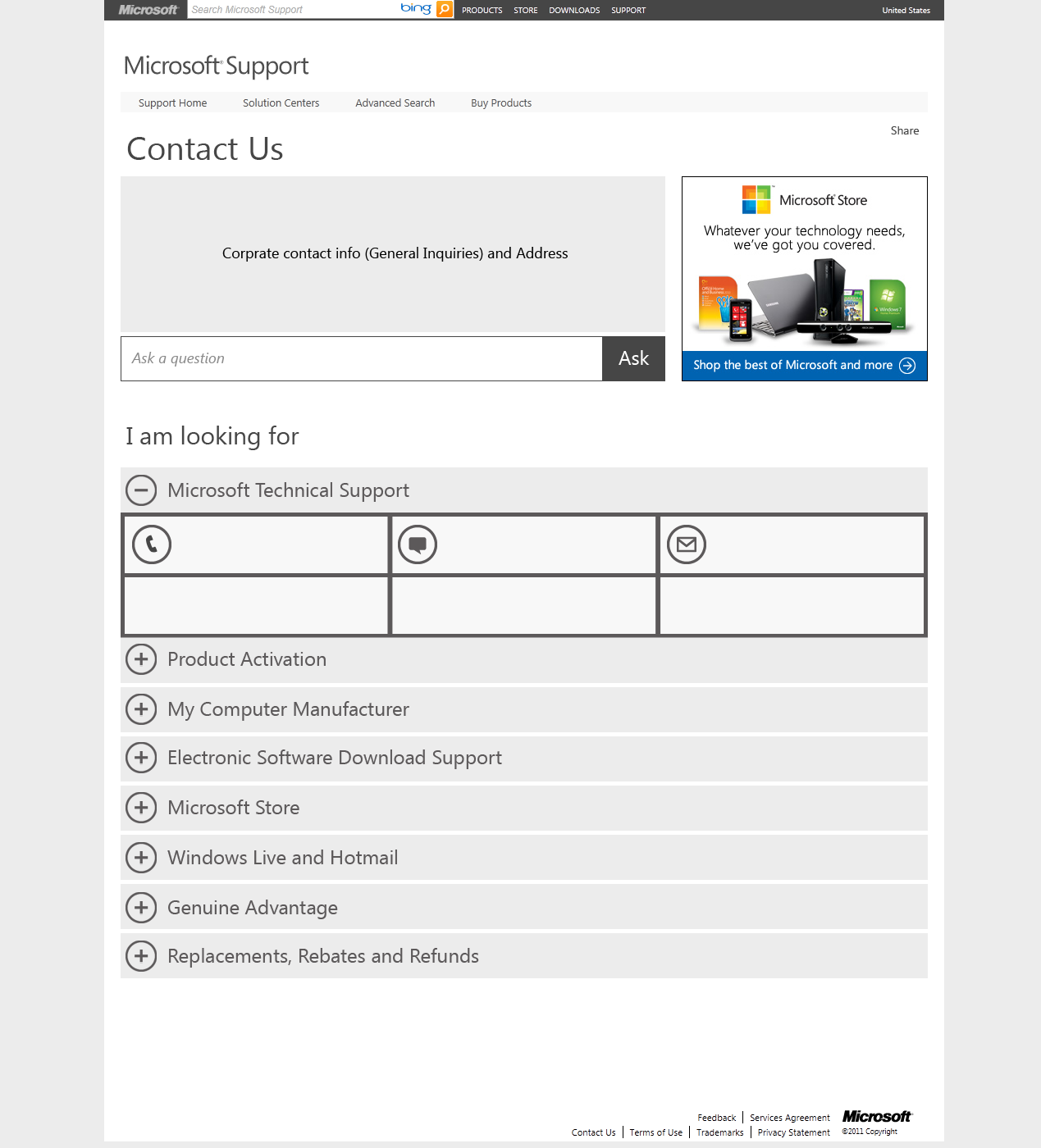Viewport: 1041px width, 1148px height.
Task: Expand the Genuine Advantage section
Action: click(x=141, y=908)
